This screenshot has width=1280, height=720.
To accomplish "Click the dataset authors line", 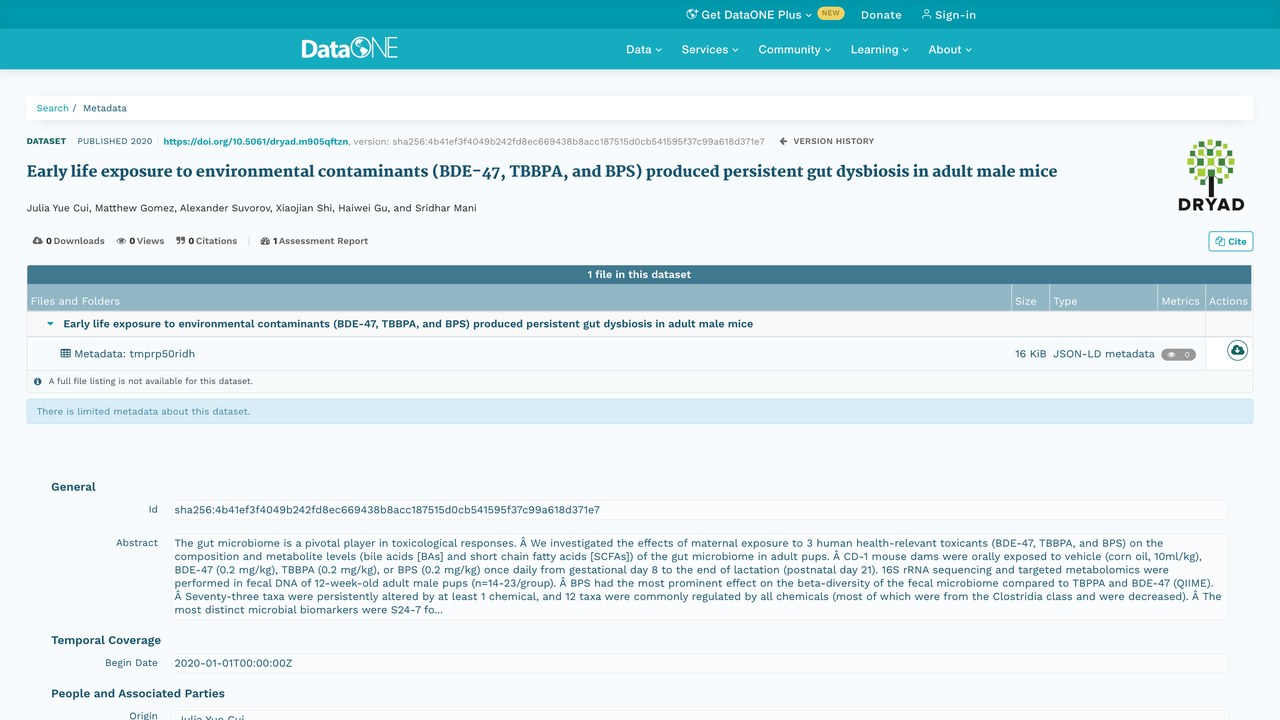I will point(252,208).
